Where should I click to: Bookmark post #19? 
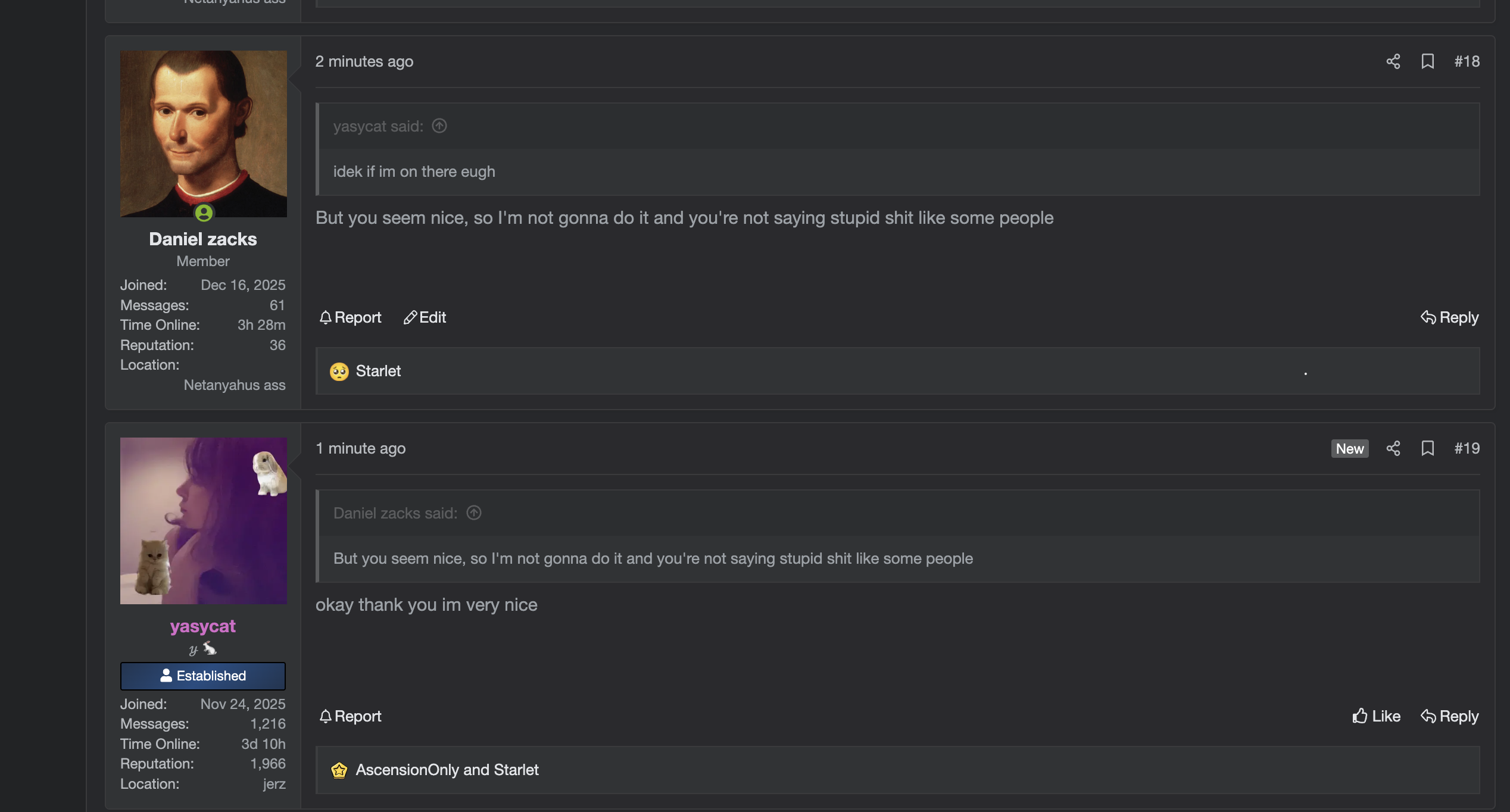click(x=1427, y=448)
